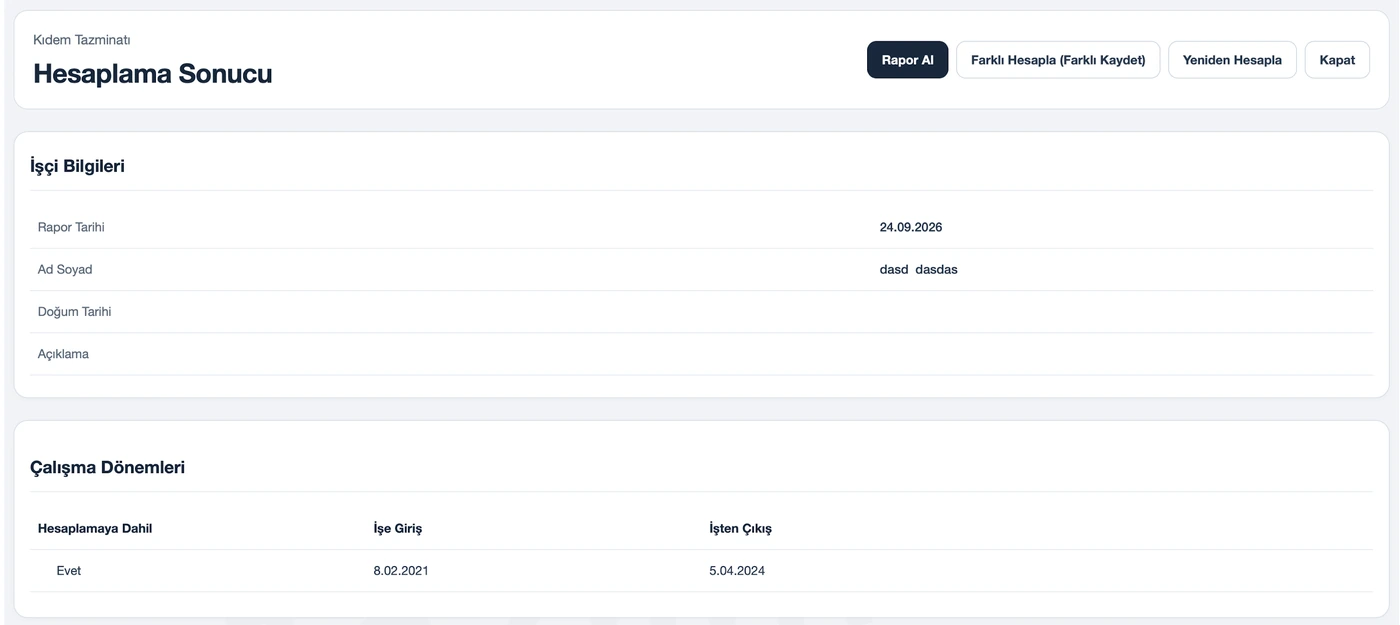Click the end date 5.04.2024
The width and height of the screenshot is (1400, 625).
coord(737,571)
